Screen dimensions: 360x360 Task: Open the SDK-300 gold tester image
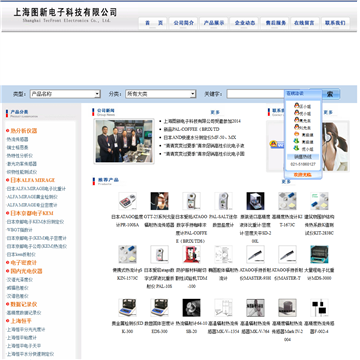coord(127,308)
